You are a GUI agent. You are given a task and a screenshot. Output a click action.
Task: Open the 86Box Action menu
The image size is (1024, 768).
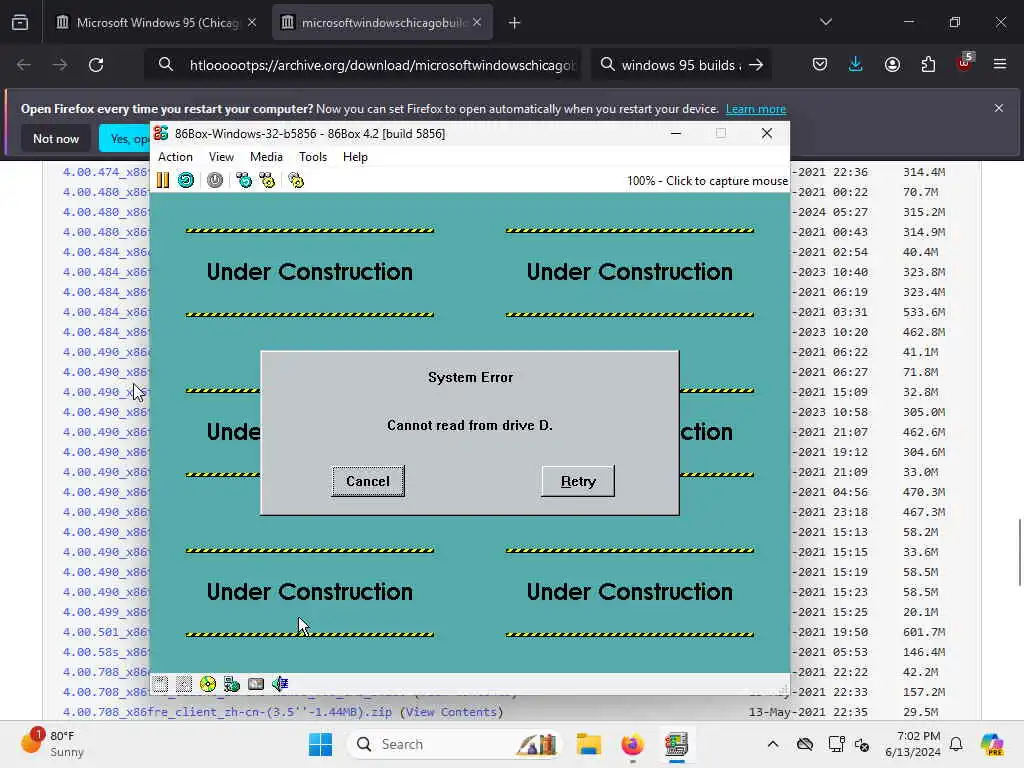[x=175, y=157]
